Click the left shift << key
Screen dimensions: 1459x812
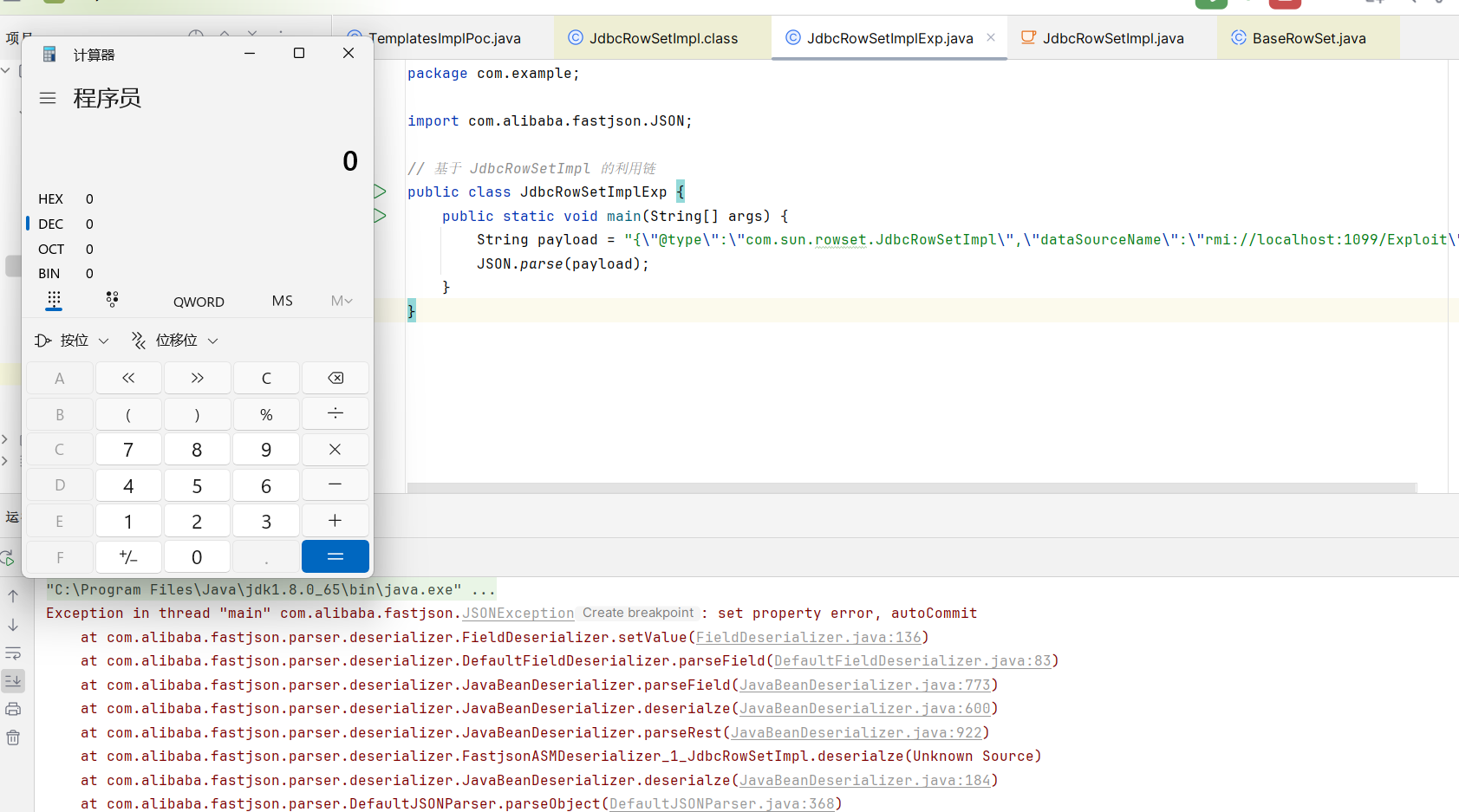click(128, 378)
